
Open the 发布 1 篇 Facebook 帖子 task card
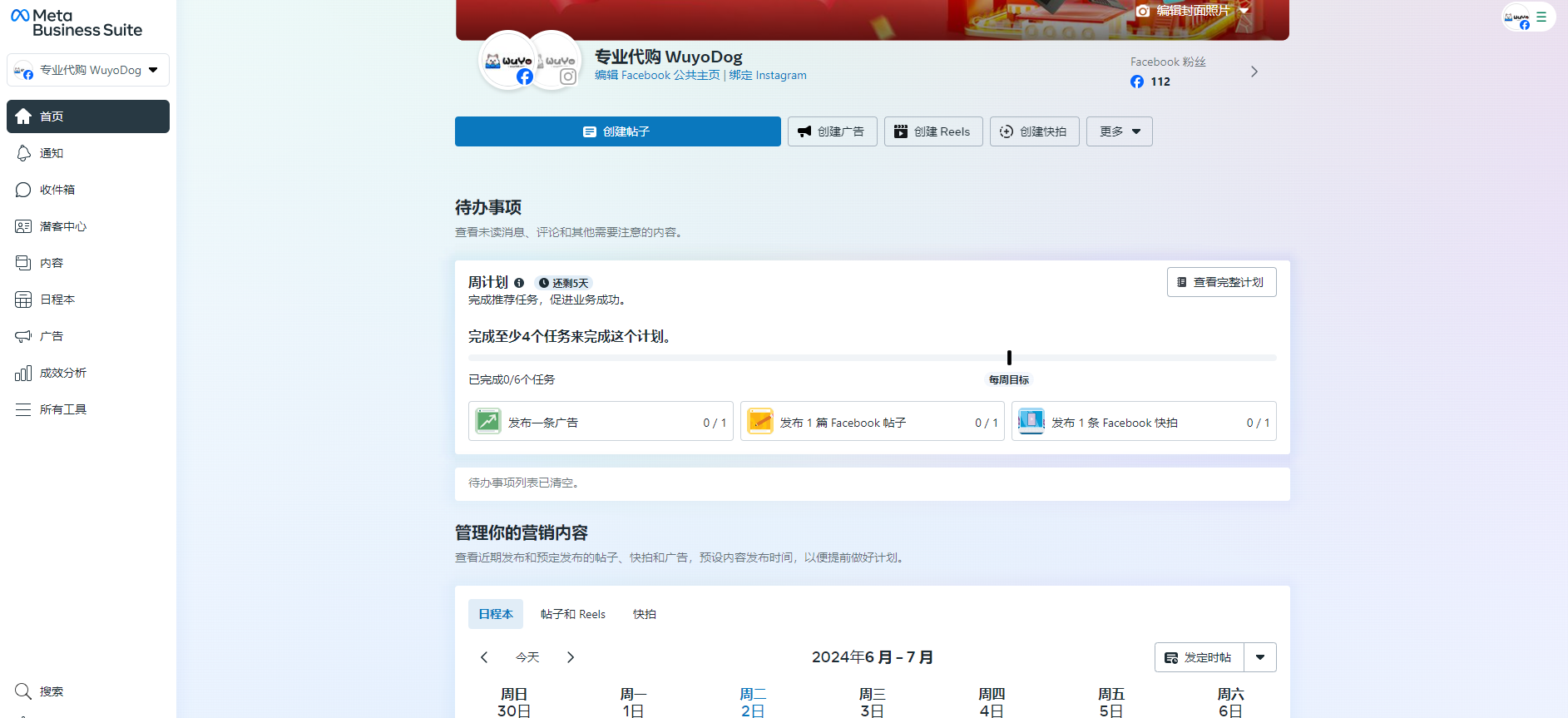pyautogui.click(x=873, y=421)
